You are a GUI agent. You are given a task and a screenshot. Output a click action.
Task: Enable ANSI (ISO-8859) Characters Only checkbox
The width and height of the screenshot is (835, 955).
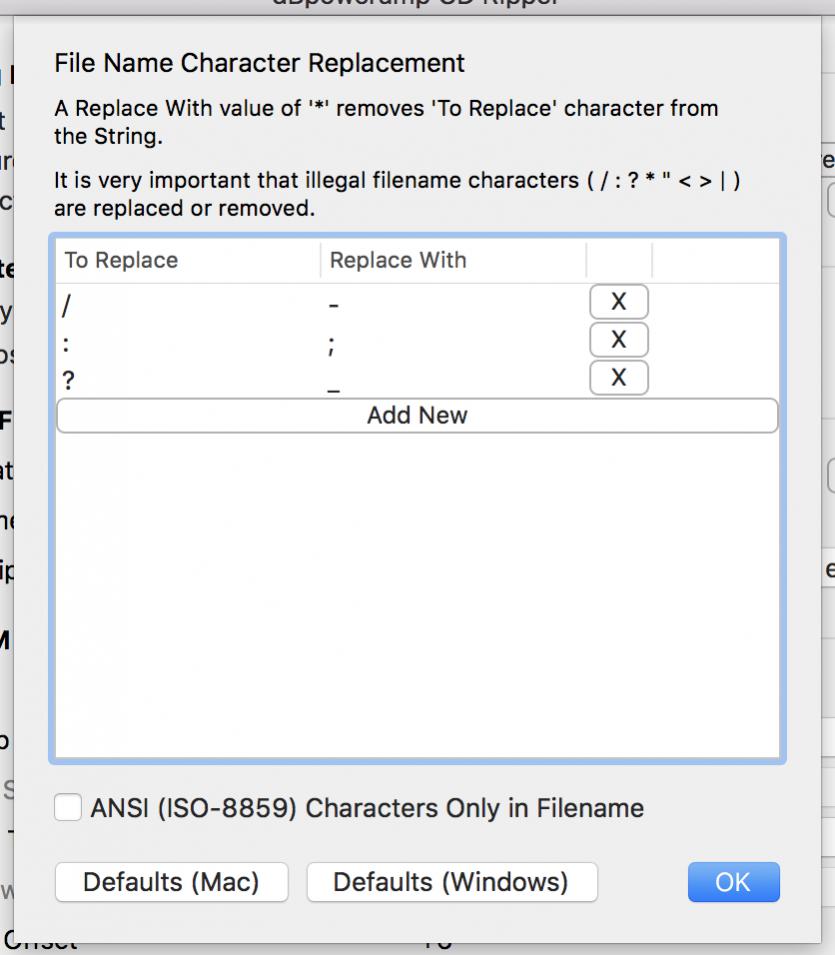pos(69,807)
